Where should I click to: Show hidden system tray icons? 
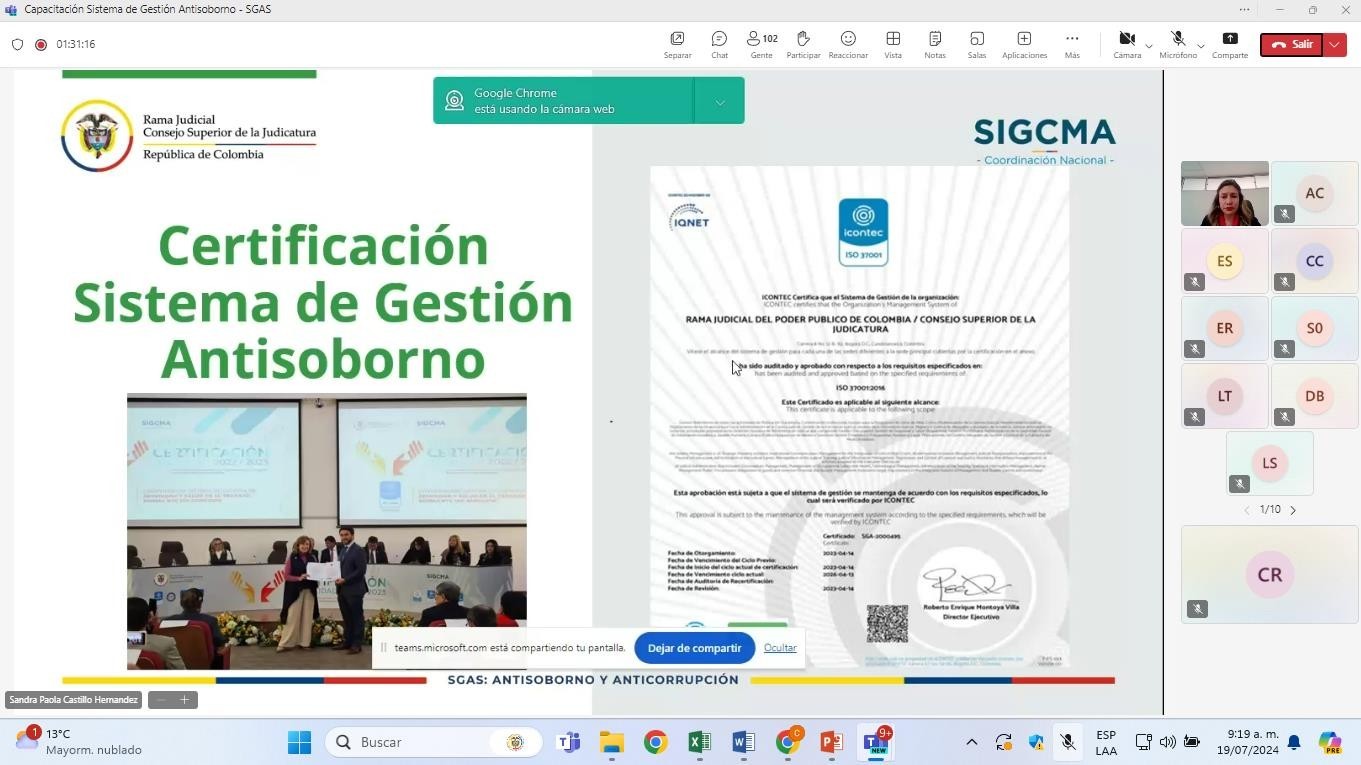tap(971, 742)
